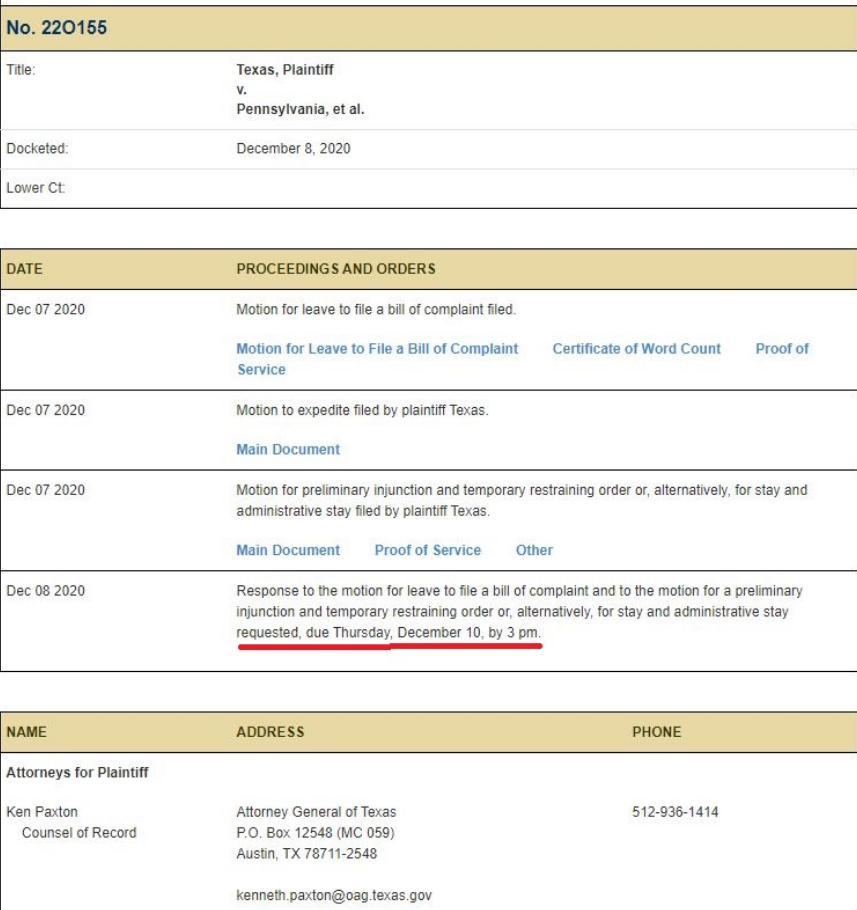Click the docket number No. 22O155 heading
The image size is (857, 910).
tap(57, 27)
